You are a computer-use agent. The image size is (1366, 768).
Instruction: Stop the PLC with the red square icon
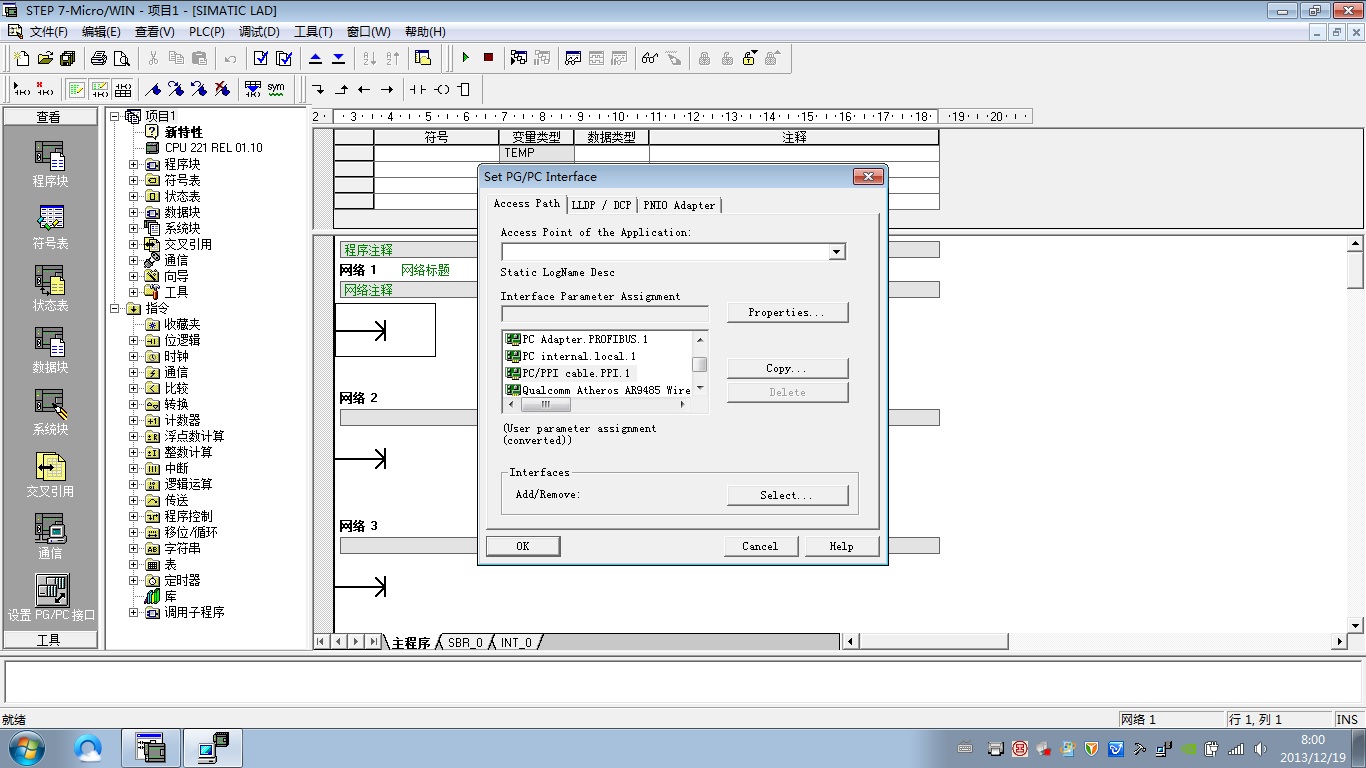click(x=488, y=58)
